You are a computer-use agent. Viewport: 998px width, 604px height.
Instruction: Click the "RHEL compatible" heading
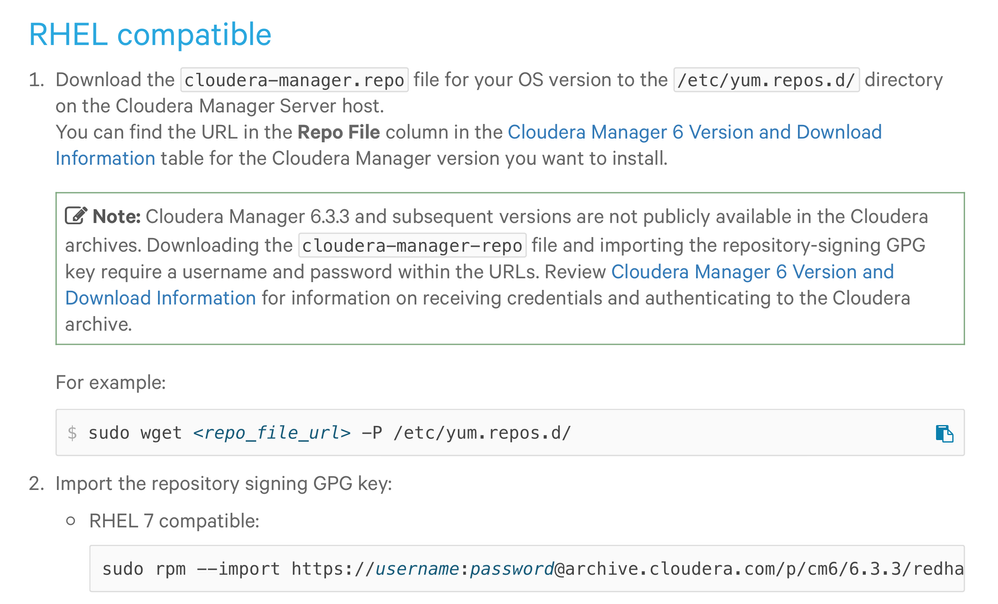[x=150, y=34]
